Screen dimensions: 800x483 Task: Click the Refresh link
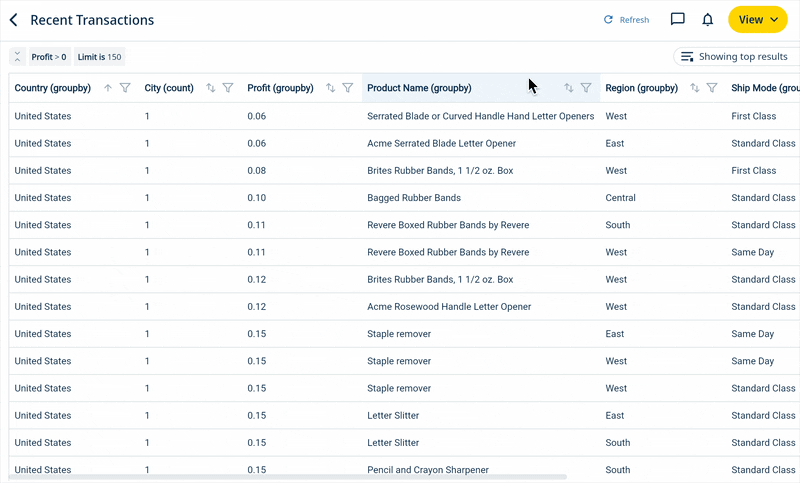point(627,20)
